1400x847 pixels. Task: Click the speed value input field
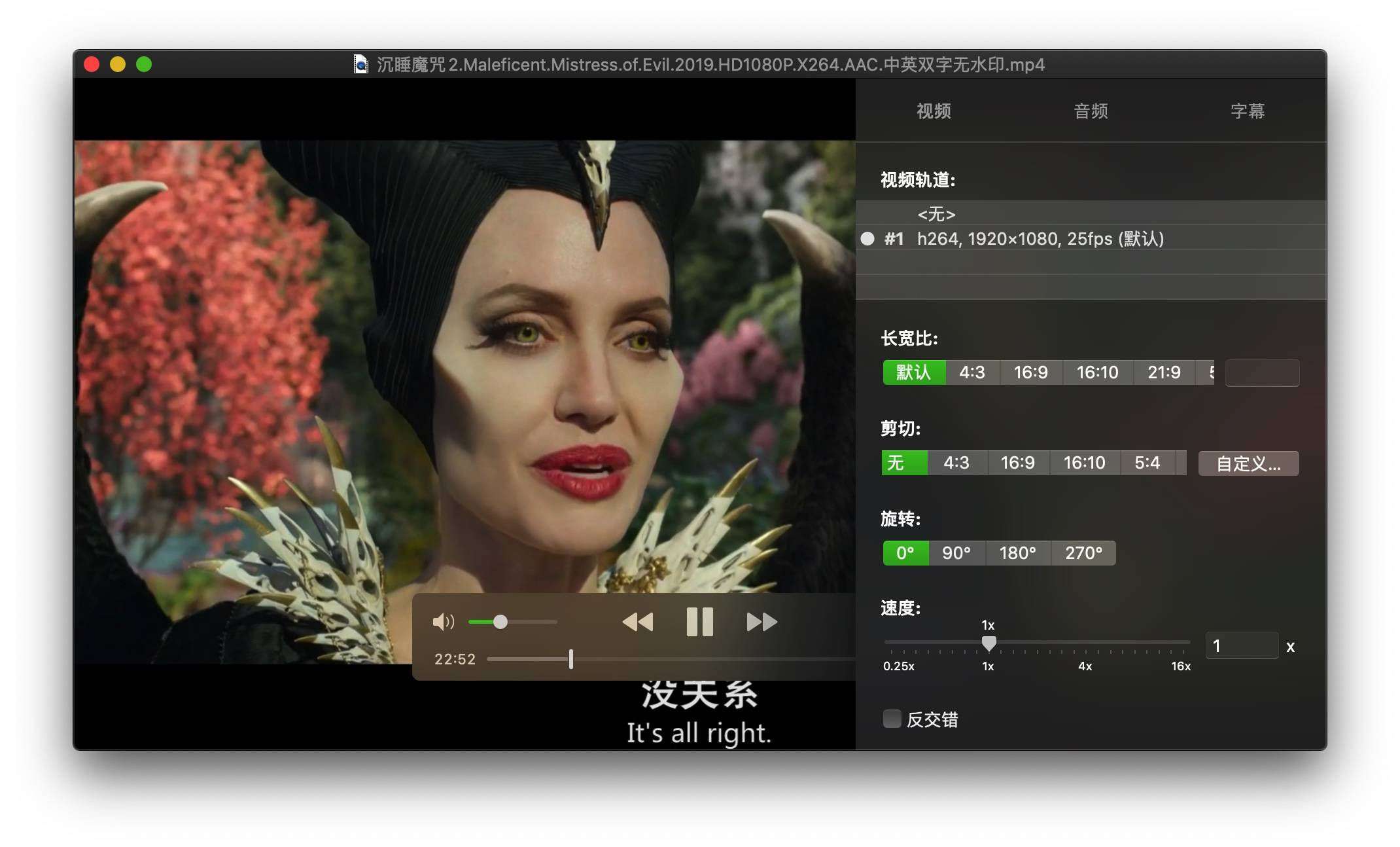coord(1242,646)
